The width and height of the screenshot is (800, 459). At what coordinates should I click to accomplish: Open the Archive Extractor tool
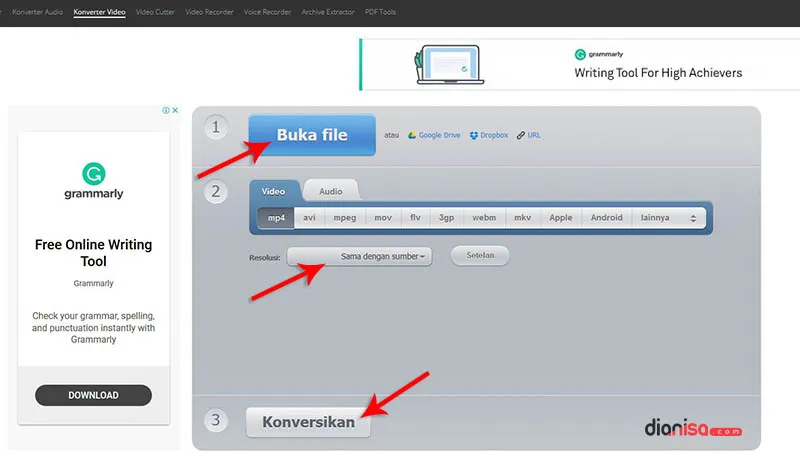(x=328, y=12)
